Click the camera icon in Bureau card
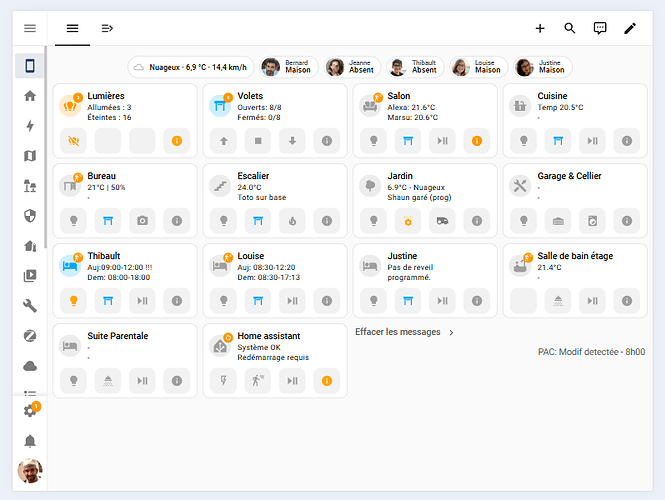The image size is (665, 500). click(142, 219)
